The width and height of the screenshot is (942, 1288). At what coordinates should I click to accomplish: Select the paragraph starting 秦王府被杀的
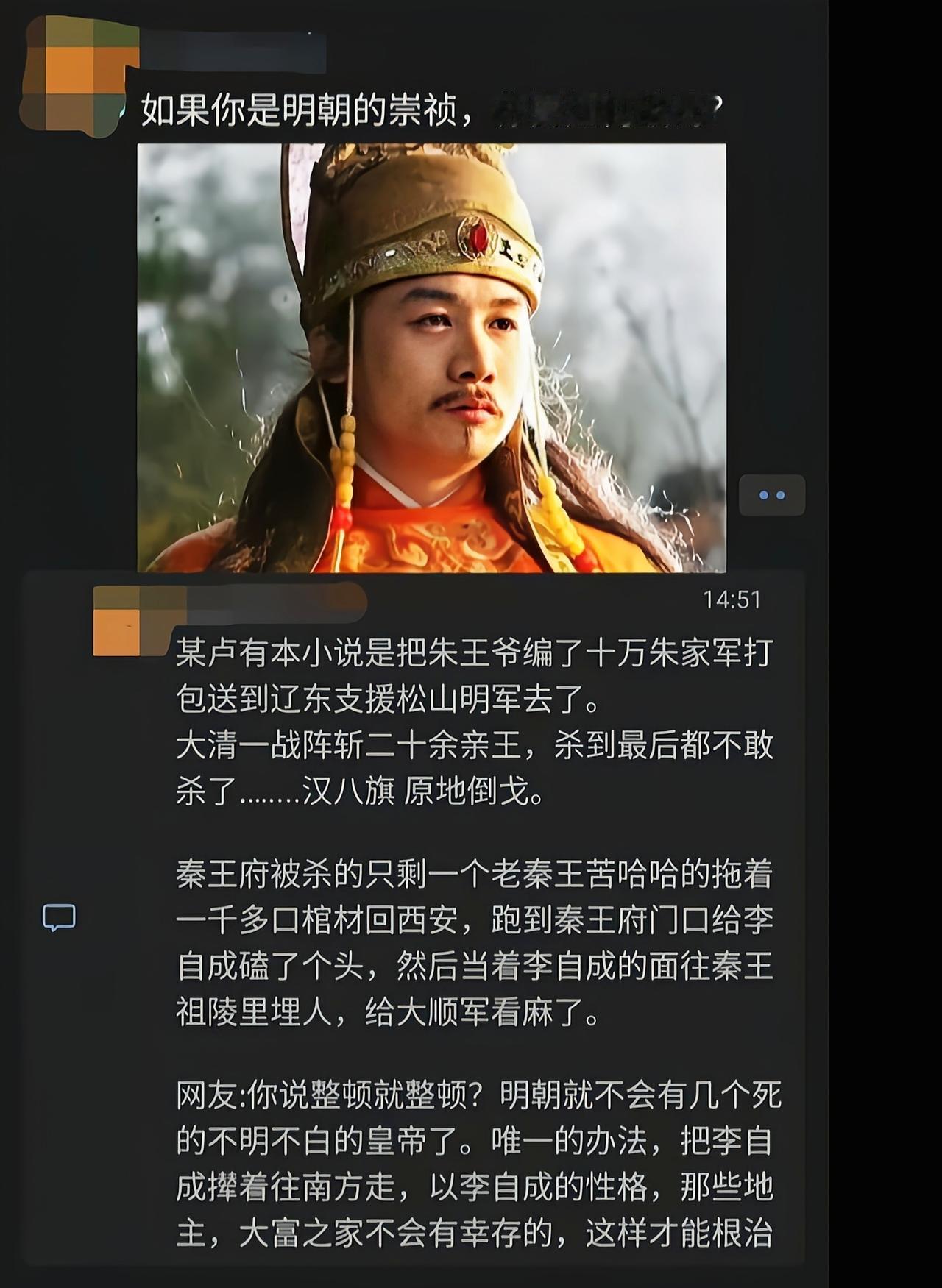click(475, 944)
